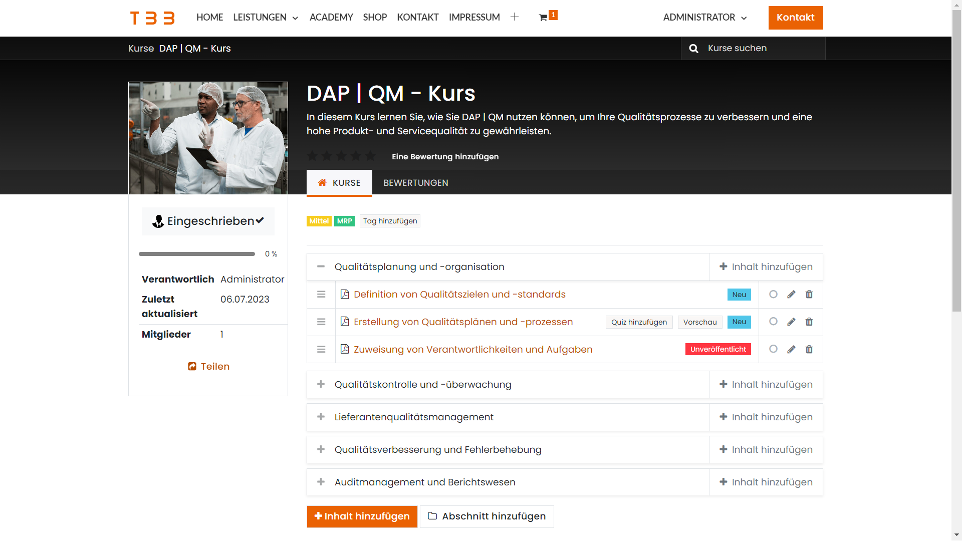Click 'Tag hinzufügen' button
Viewport: 962px width, 541px height.
pos(390,221)
